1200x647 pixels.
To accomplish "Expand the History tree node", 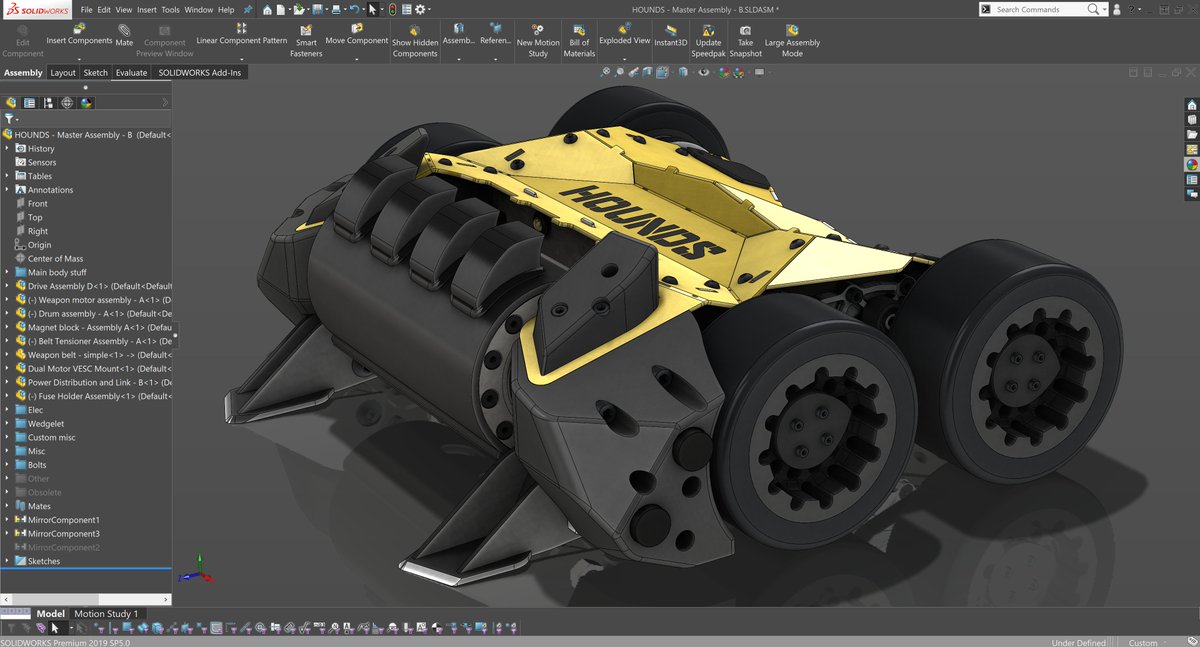I will (x=7, y=148).
